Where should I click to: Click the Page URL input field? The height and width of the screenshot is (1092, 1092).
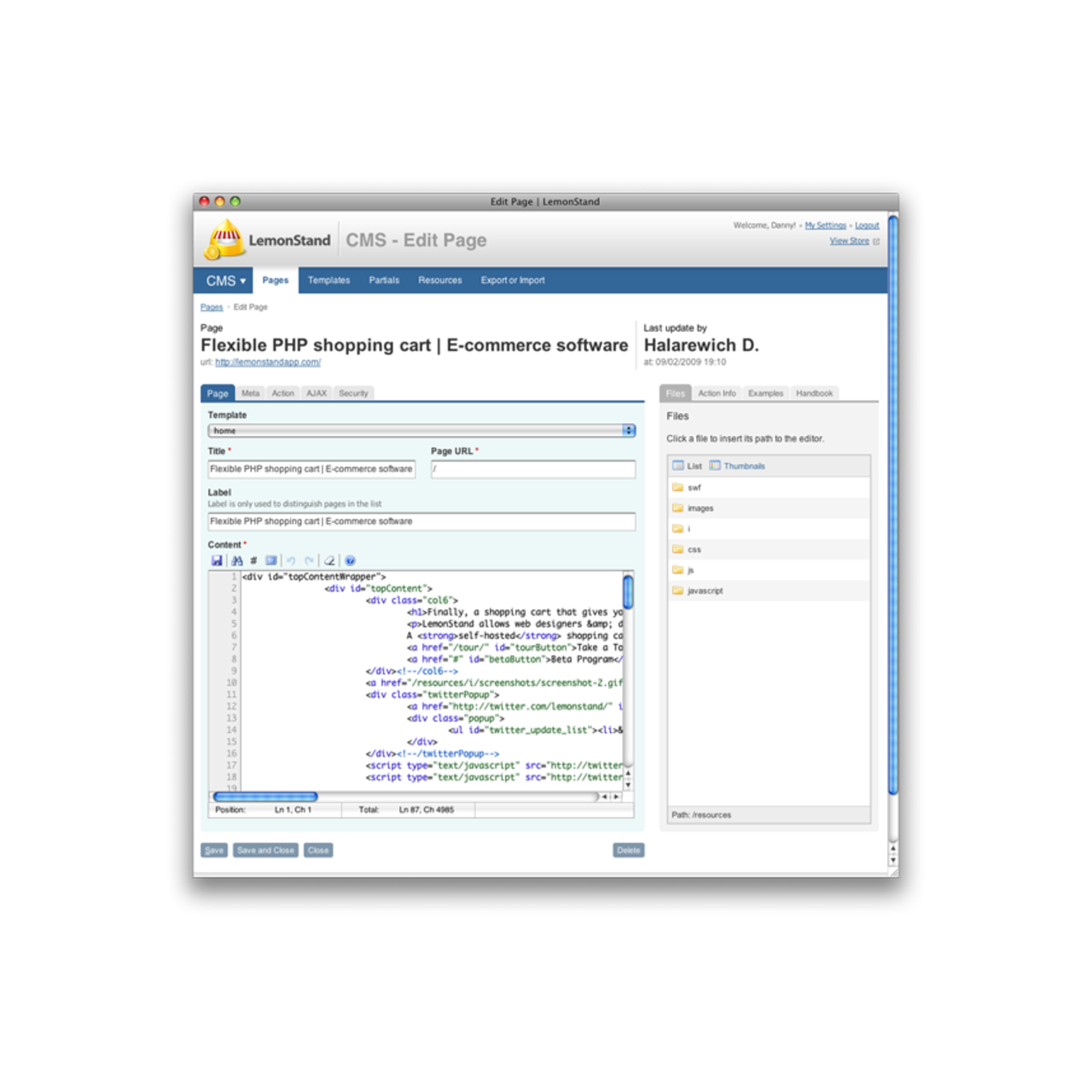pyautogui.click(x=532, y=469)
